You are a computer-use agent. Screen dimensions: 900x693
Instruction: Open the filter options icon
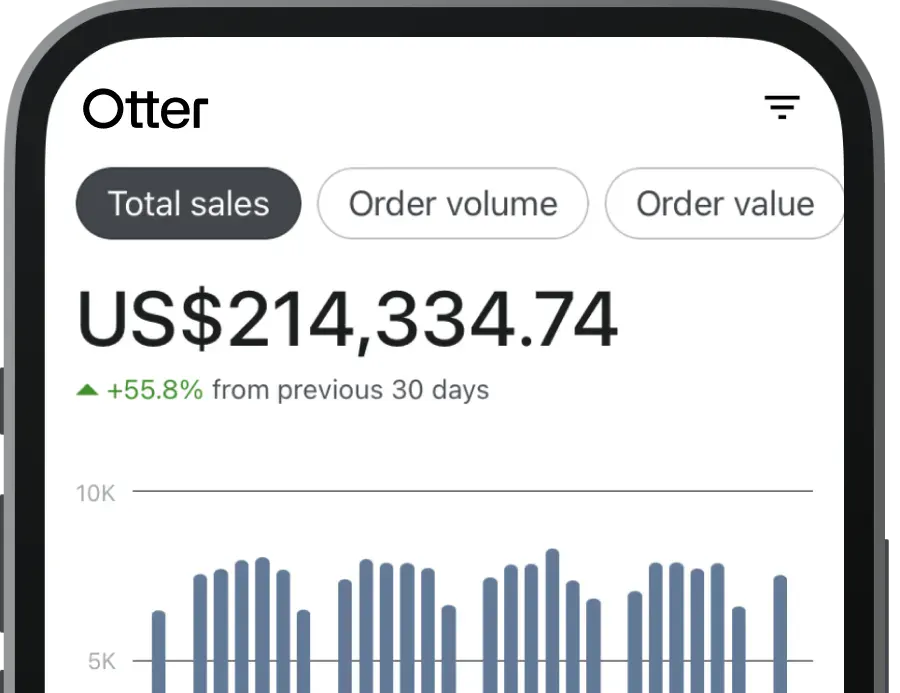point(782,108)
